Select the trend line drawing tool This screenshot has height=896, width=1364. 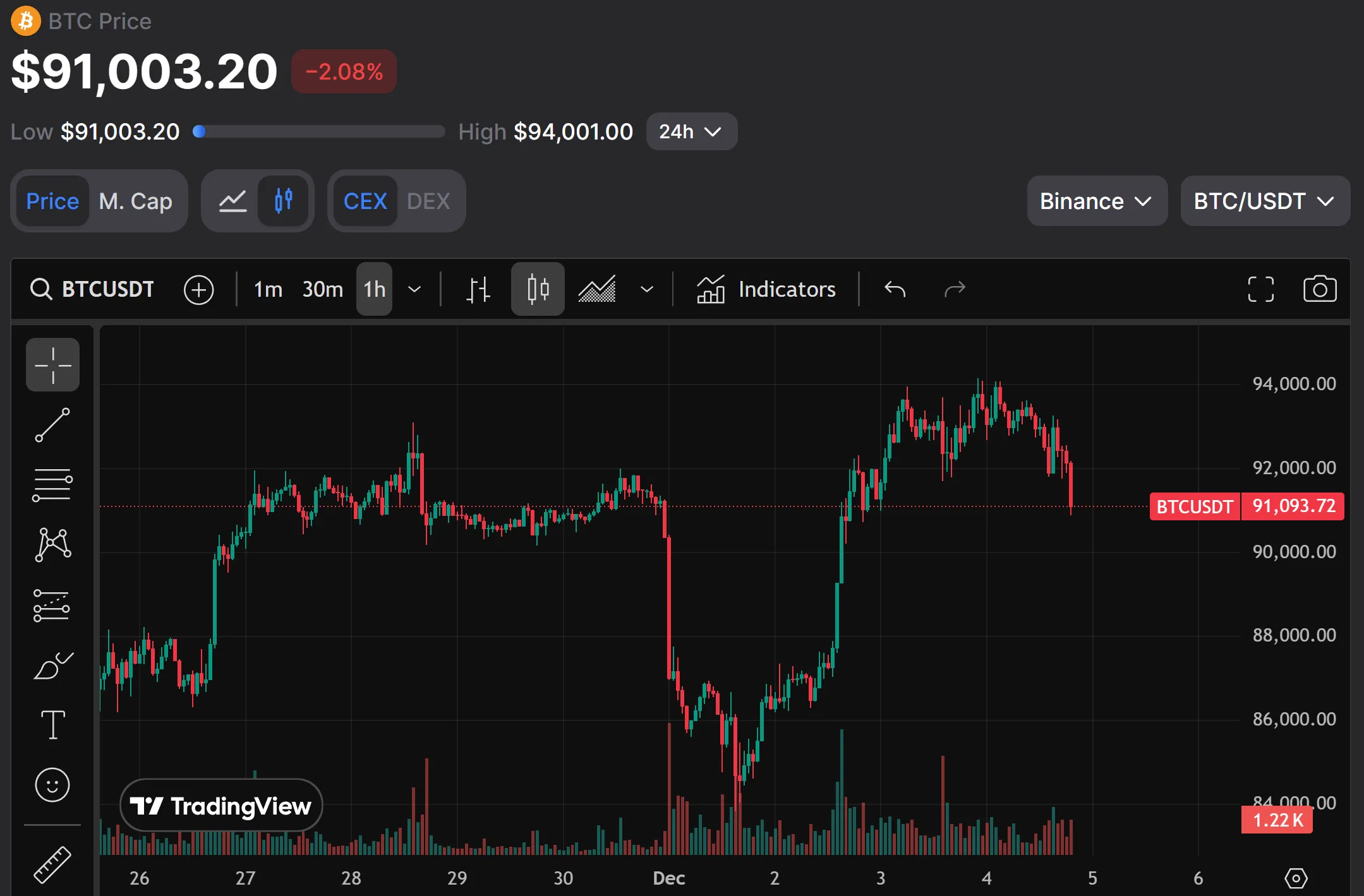[52, 424]
